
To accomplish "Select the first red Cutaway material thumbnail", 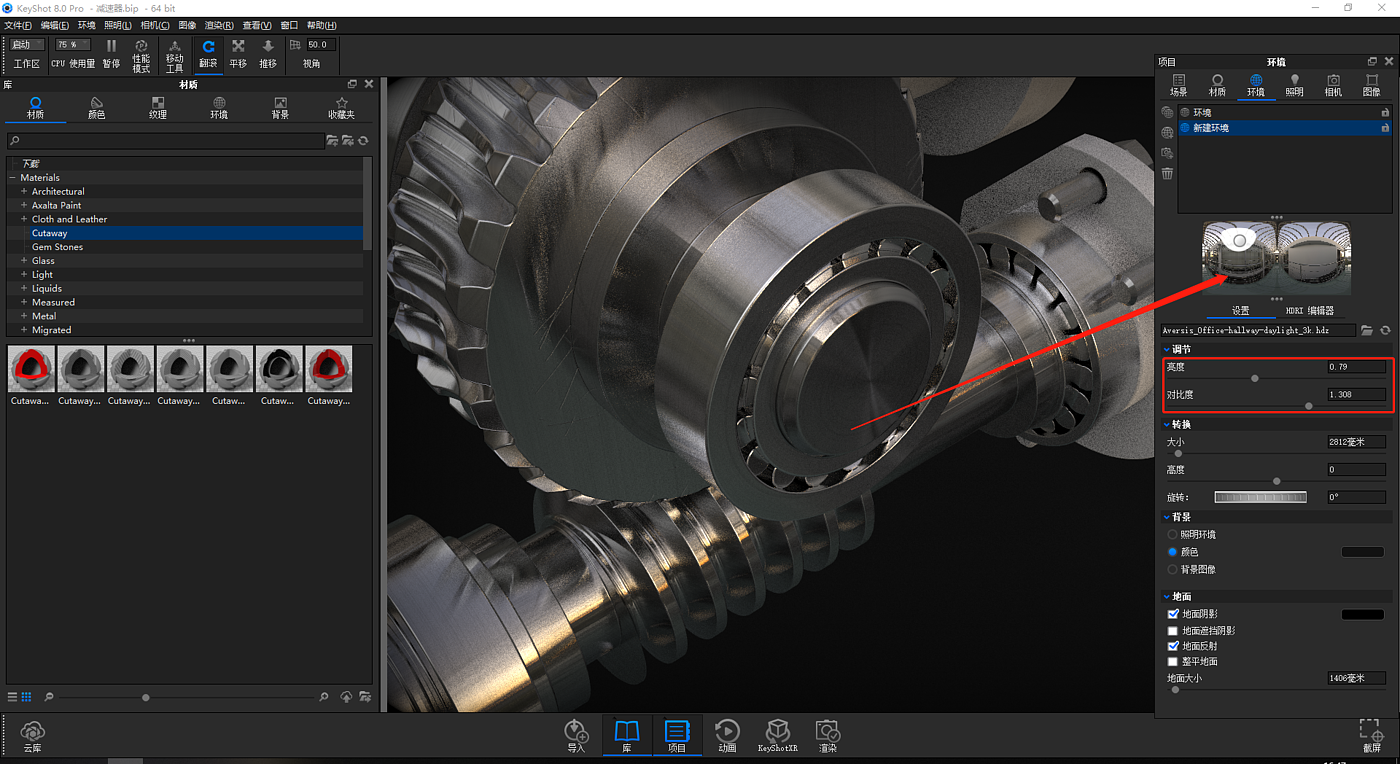I will pos(31,370).
